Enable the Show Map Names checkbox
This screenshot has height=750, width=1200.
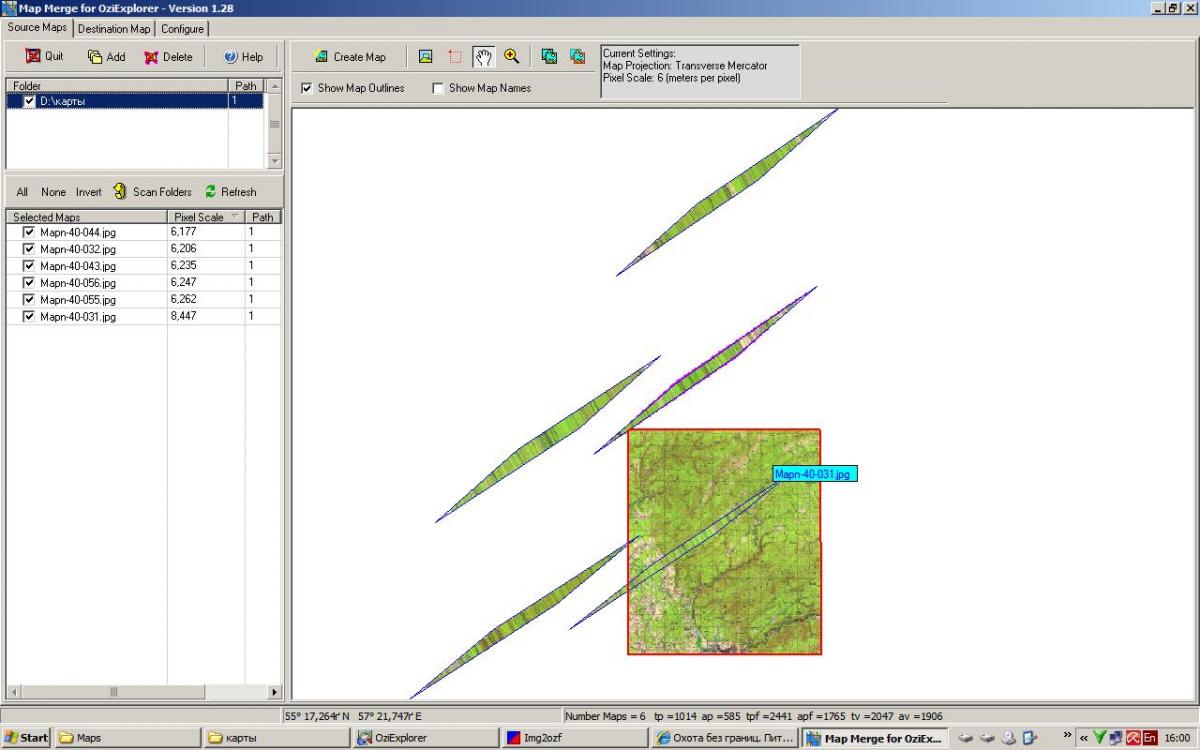click(x=438, y=88)
